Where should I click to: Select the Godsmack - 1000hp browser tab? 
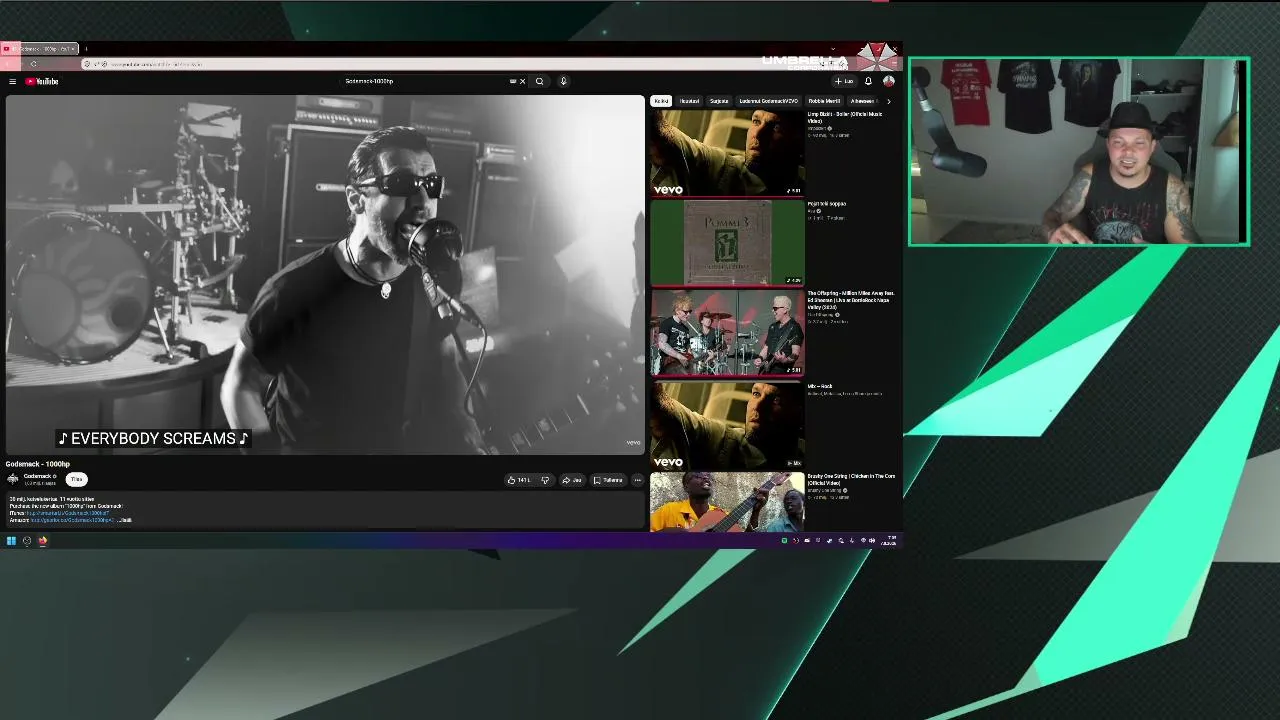41,49
